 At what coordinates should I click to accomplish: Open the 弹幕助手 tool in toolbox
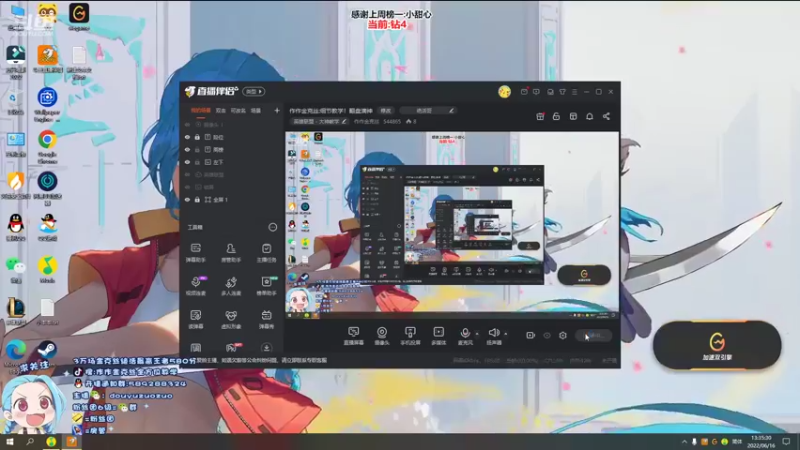(196, 253)
